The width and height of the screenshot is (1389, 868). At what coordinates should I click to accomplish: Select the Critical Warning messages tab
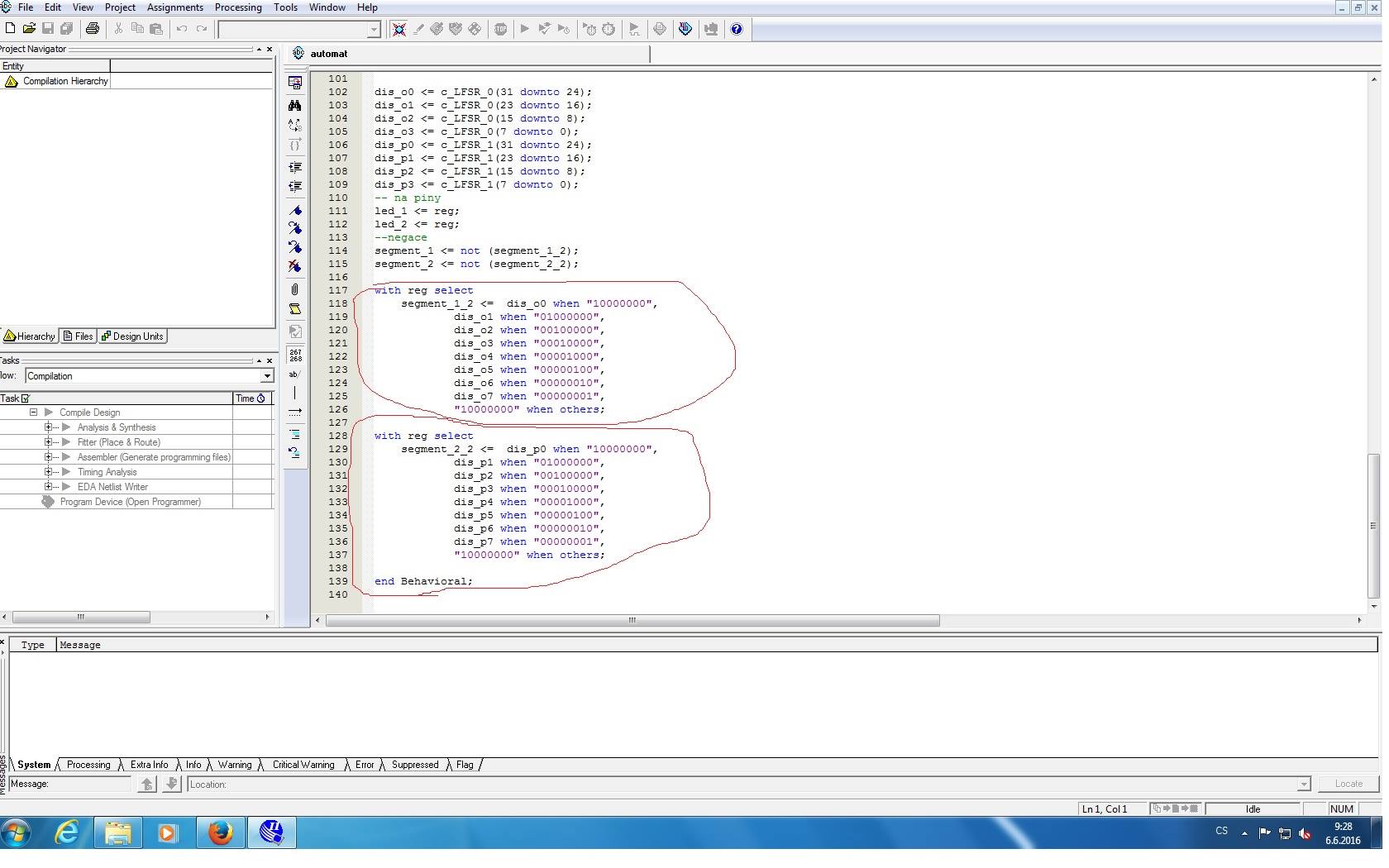point(303,765)
